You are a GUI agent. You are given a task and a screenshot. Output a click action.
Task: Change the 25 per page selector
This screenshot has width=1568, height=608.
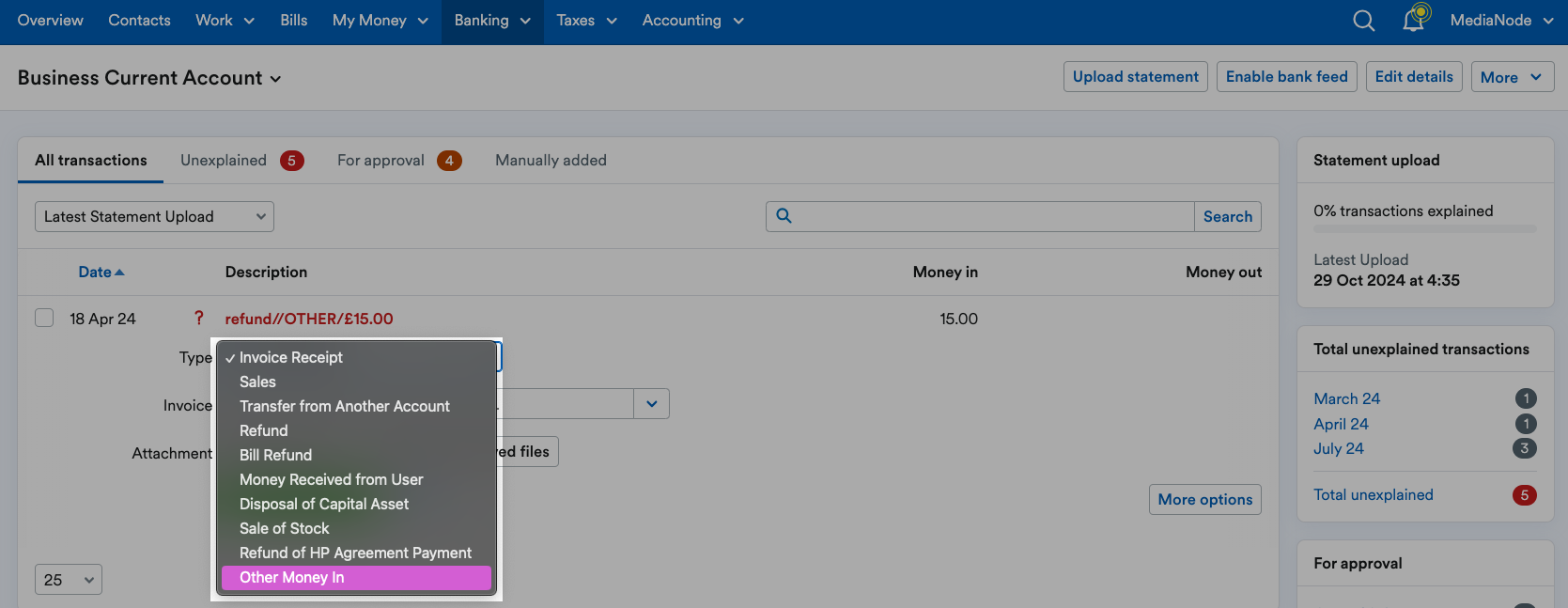(69, 580)
